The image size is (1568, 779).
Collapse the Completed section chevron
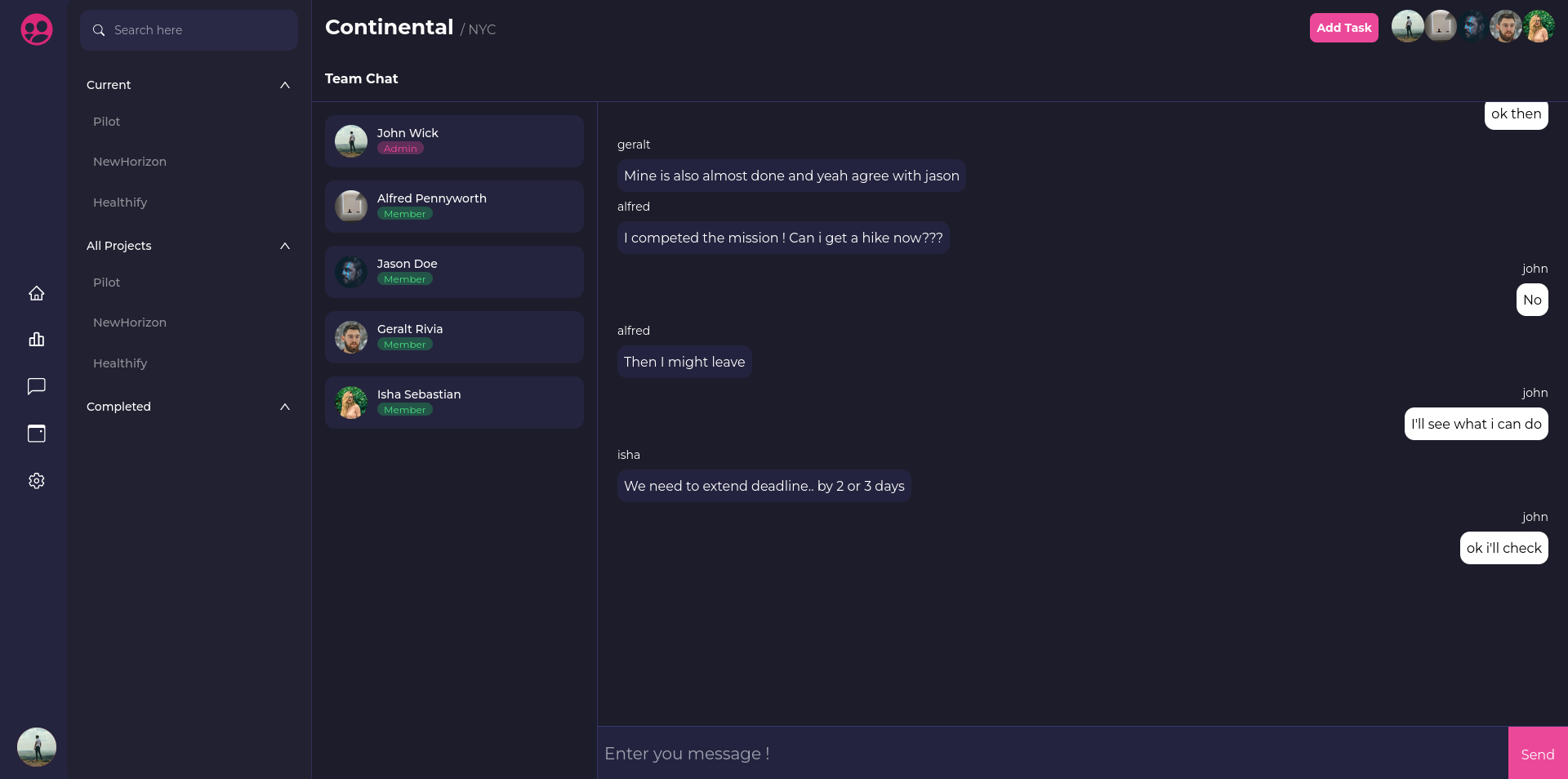click(x=285, y=407)
